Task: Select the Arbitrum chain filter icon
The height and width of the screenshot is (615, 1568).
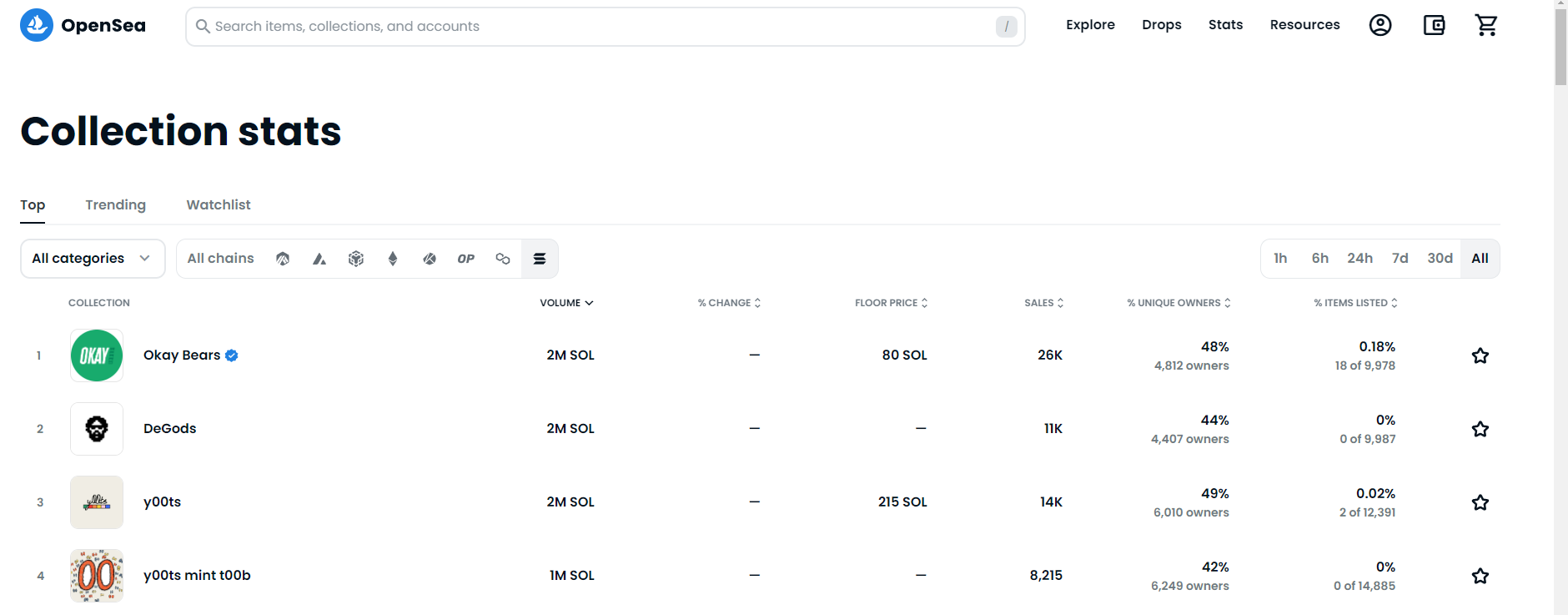Action: [283, 259]
